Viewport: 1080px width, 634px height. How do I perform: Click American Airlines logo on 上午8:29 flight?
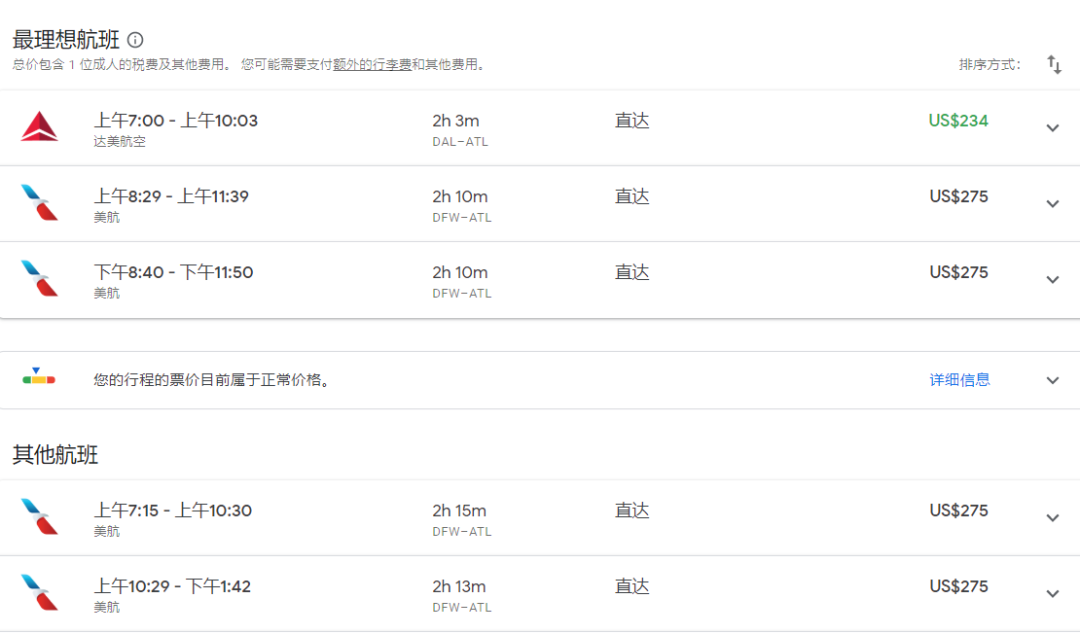pos(40,203)
